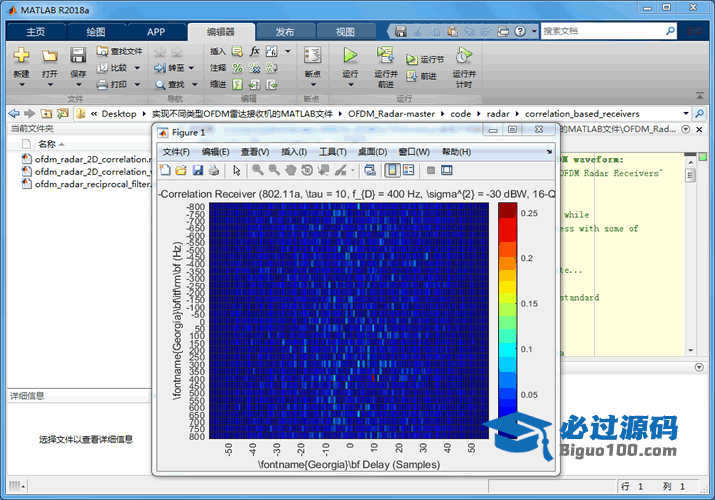Click the paste icon in quick access toolbar

(452, 31)
